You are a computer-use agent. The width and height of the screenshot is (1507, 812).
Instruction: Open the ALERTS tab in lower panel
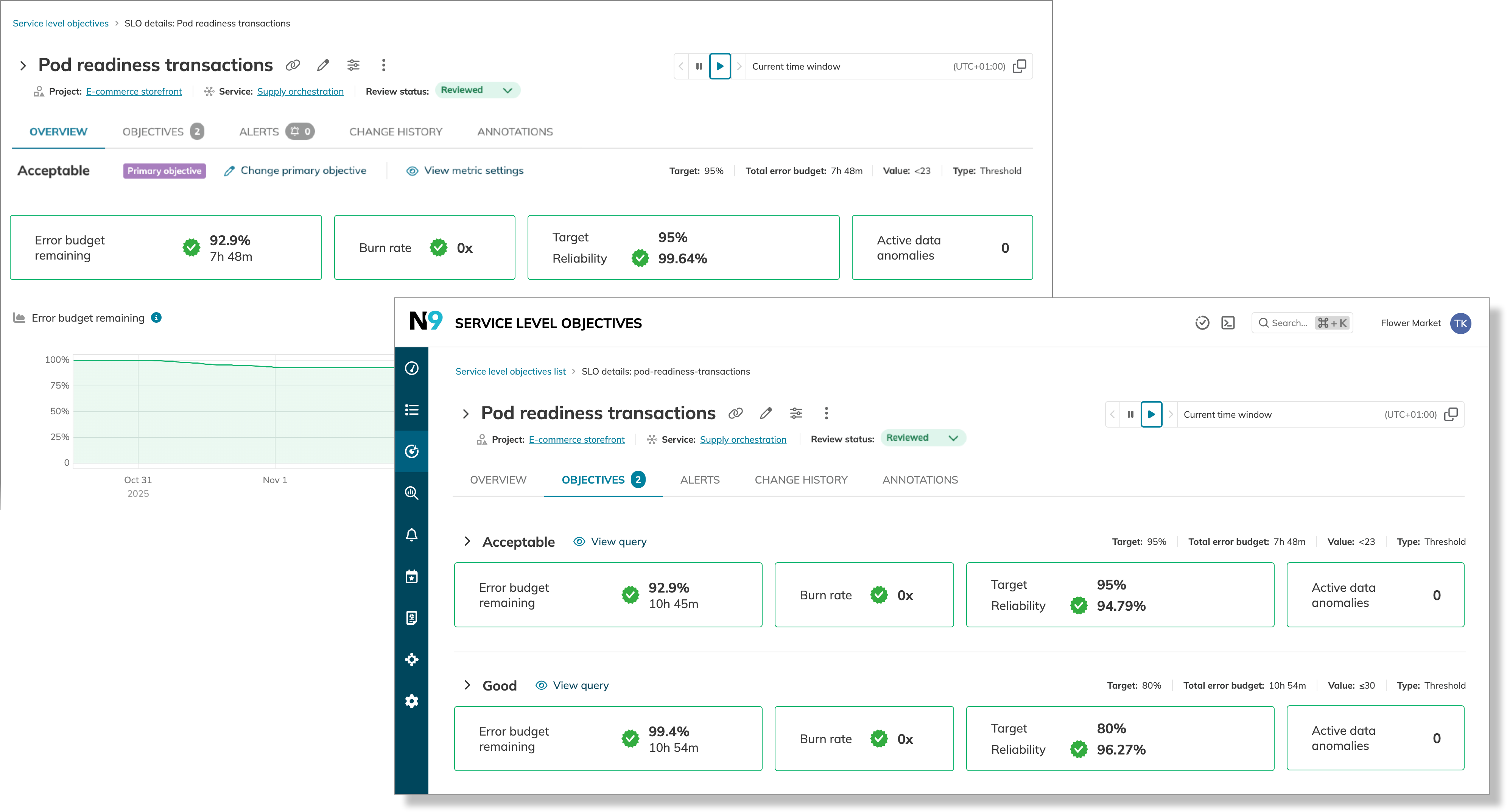coord(700,480)
